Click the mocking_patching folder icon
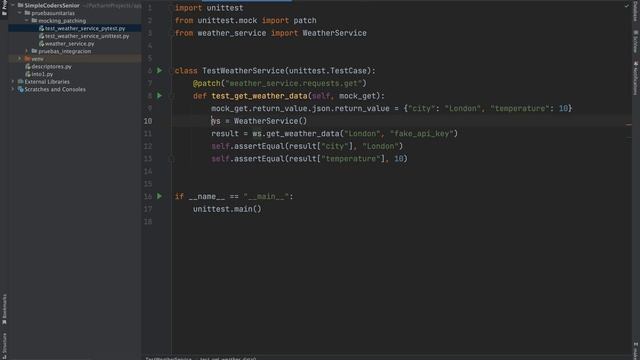The width and height of the screenshot is (640, 360). [34, 20]
